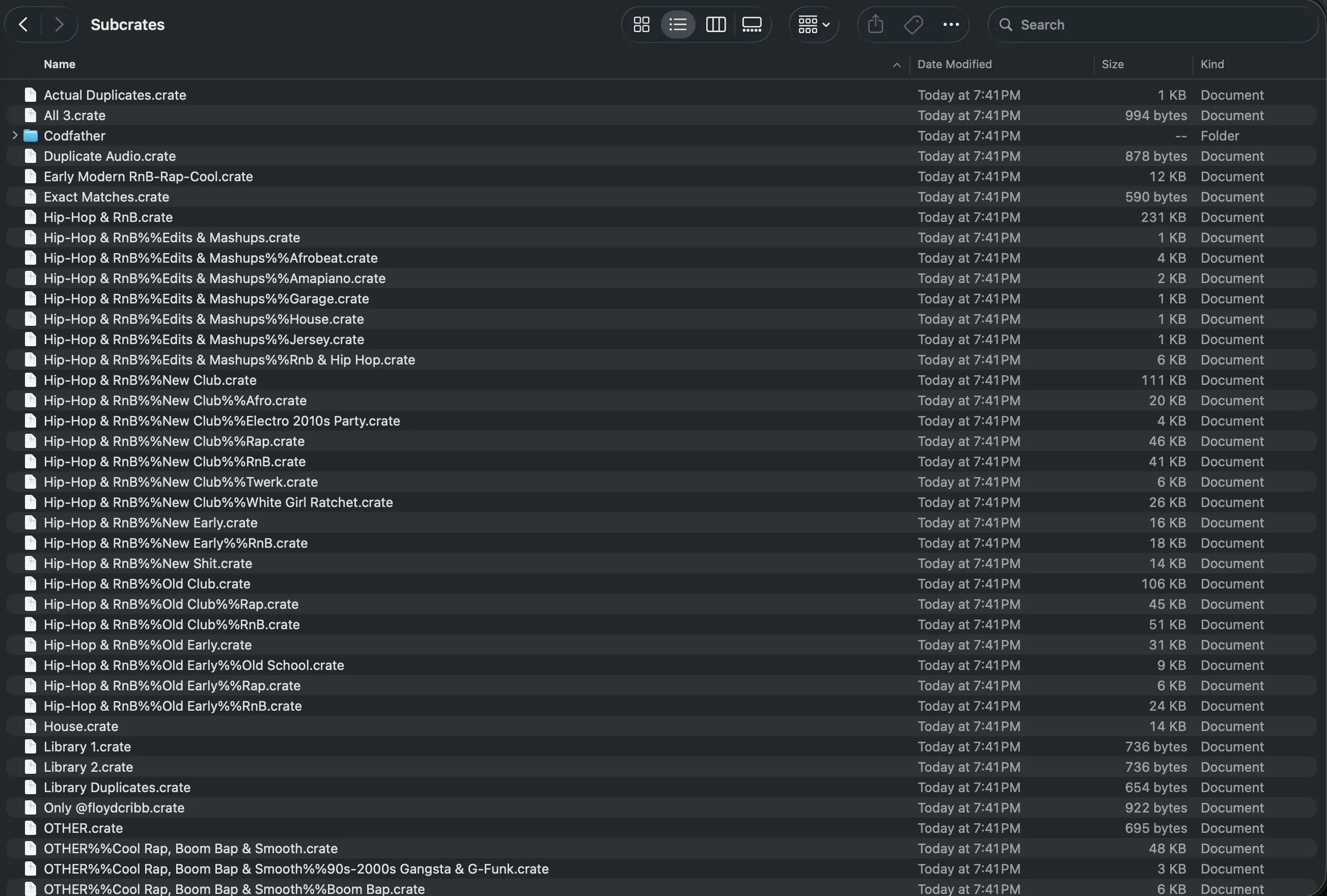The width and height of the screenshot is (1327, 896).
Task: Switch to column view
Action: click(715, 24)
